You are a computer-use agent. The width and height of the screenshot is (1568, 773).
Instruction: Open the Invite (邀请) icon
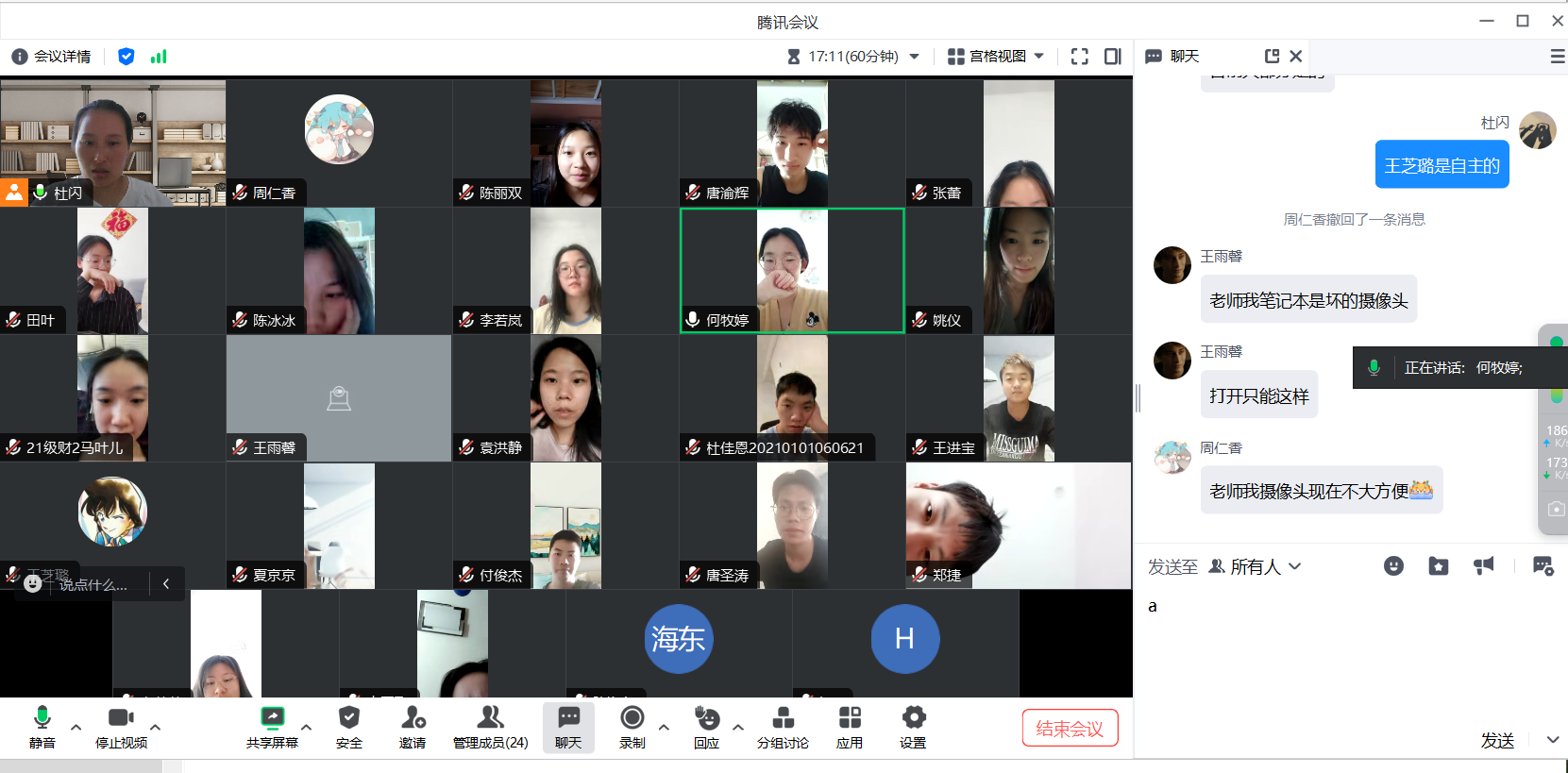tap(413, 728)
